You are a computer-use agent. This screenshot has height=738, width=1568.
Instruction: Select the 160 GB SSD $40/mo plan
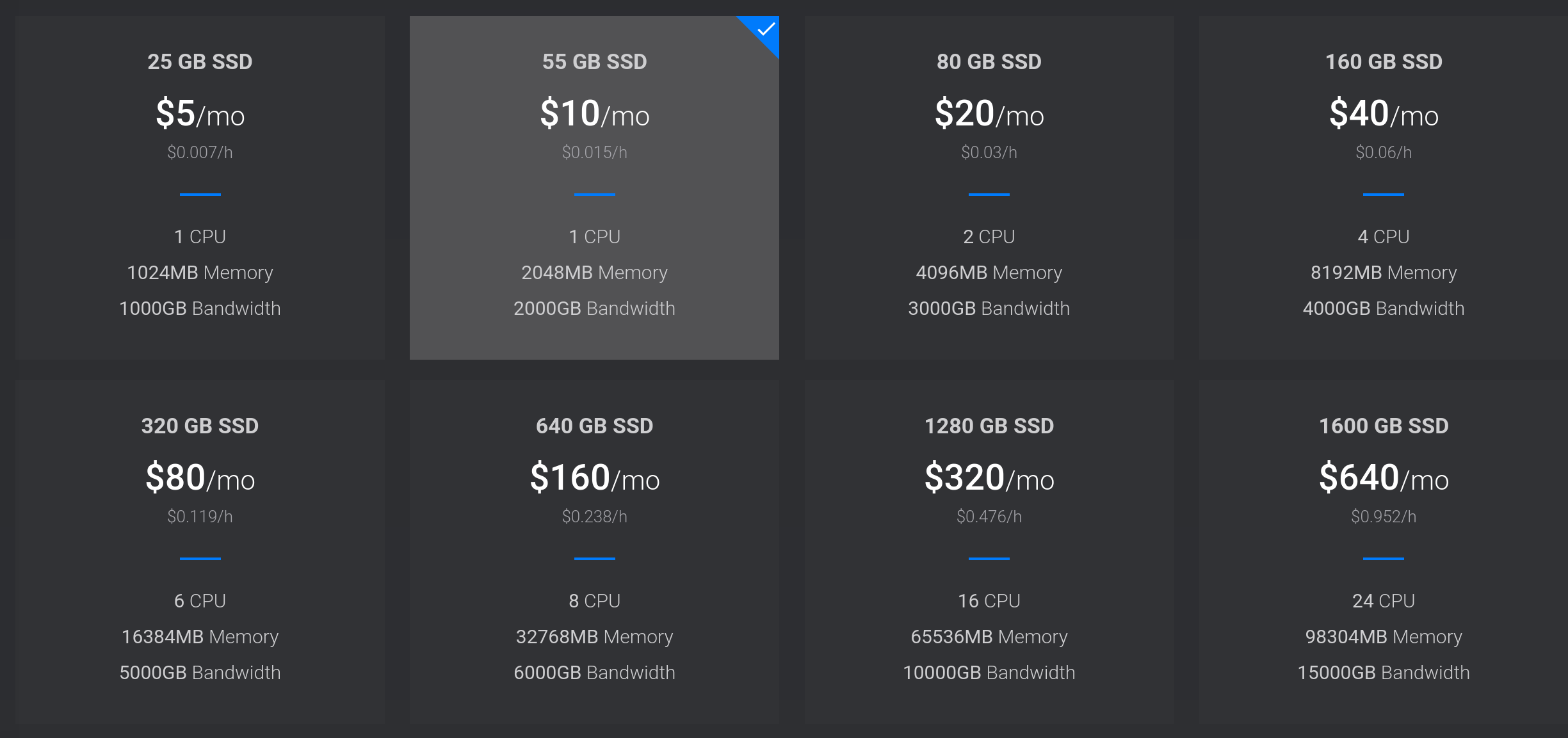pyautogui.click(x=1383, y=188)
